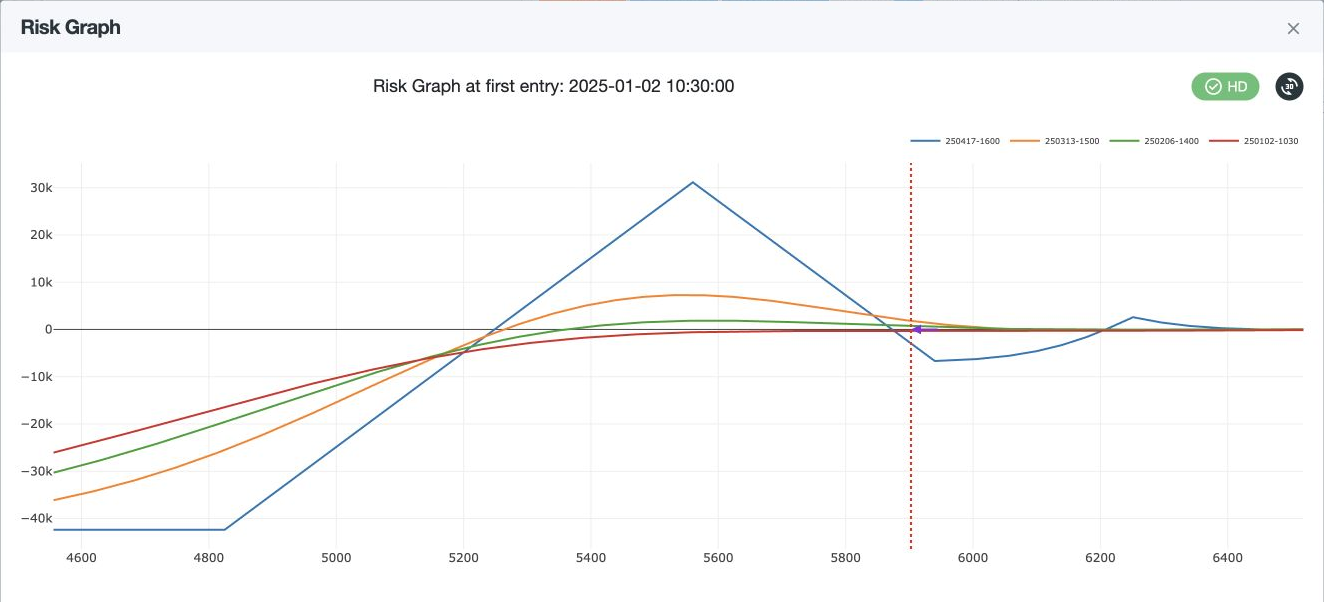Click the −30k y-axis label
The height and width of the screenshot is (602, 1324).
pyautogui.click(x=38, y=471)
